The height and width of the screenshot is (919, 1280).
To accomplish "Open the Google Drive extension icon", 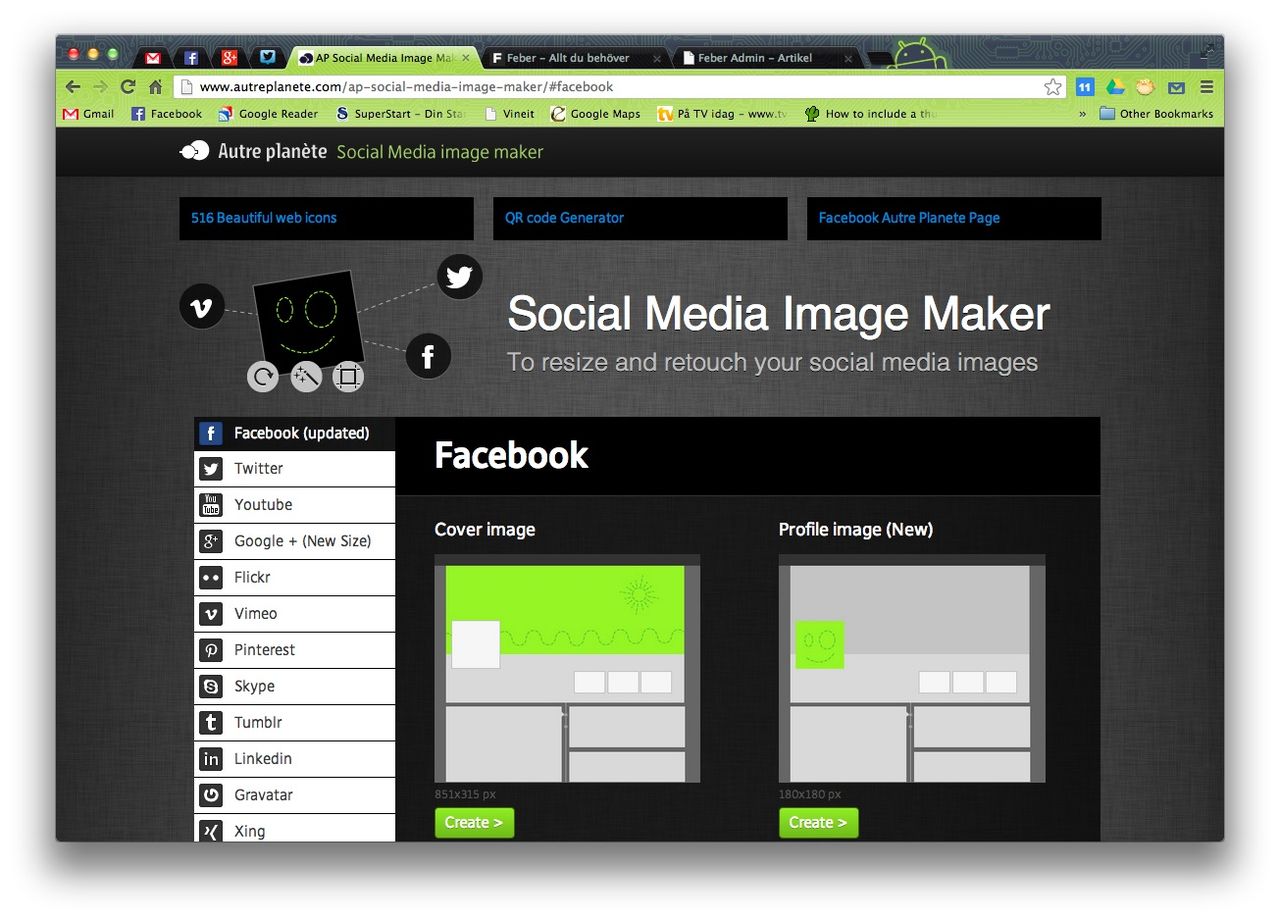I will (x=1115, y=87).
